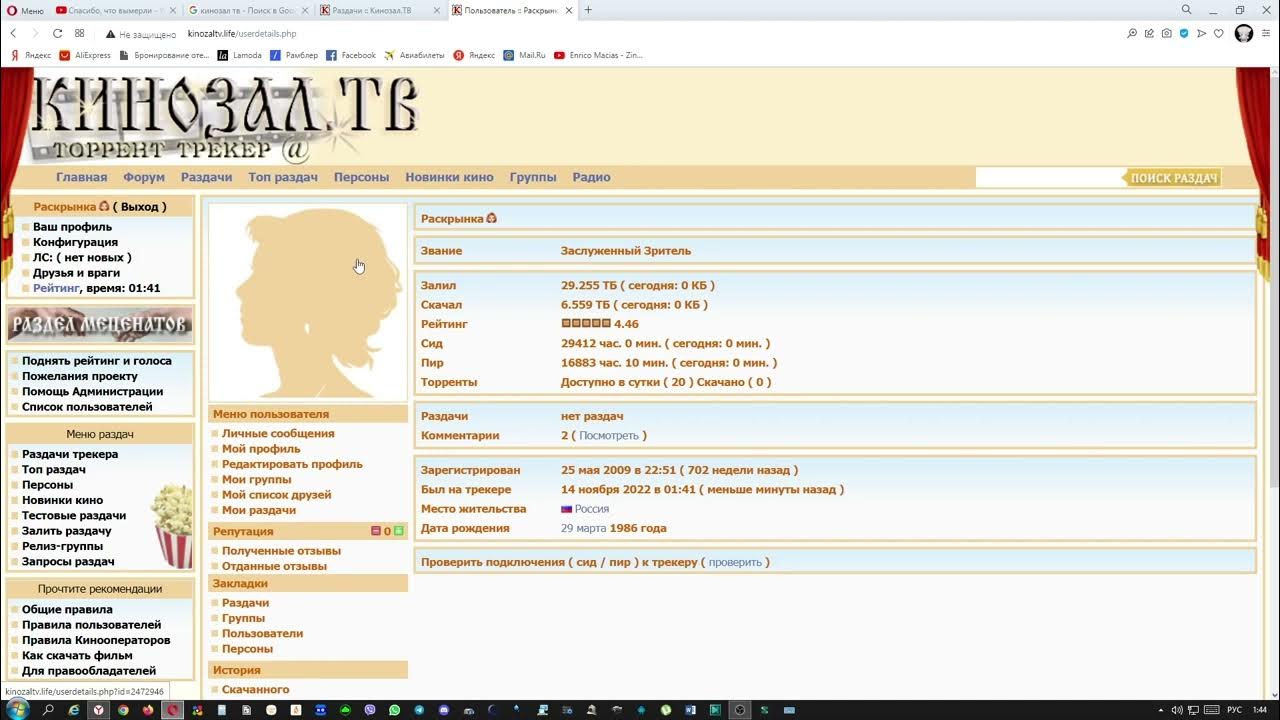Viewport: 1280px width, 720px height.
Task: Open the Speed Dial grid icon
Action: point(80,33)
